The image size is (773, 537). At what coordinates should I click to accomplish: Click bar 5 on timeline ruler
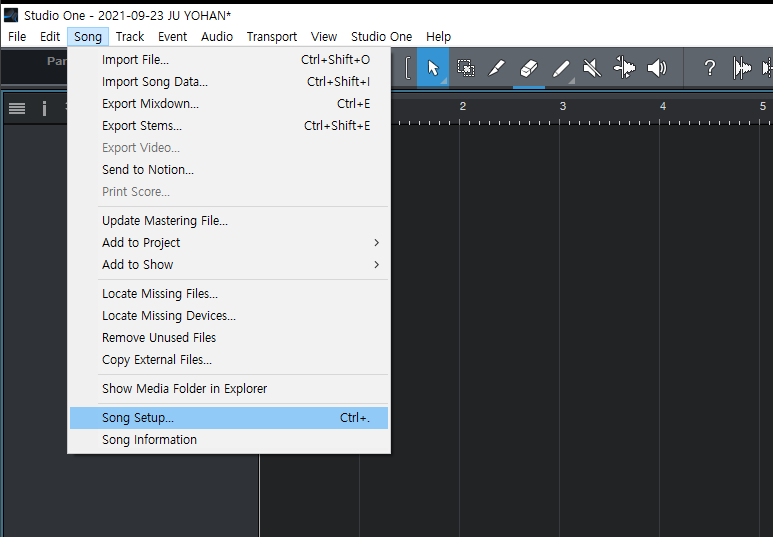tap(763, 106)
